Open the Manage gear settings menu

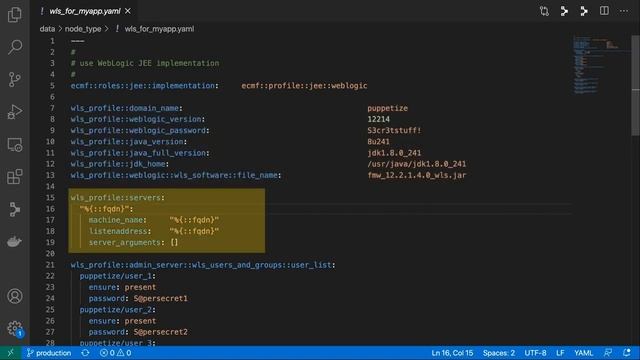pyautogui.click(x=15, y=328)
